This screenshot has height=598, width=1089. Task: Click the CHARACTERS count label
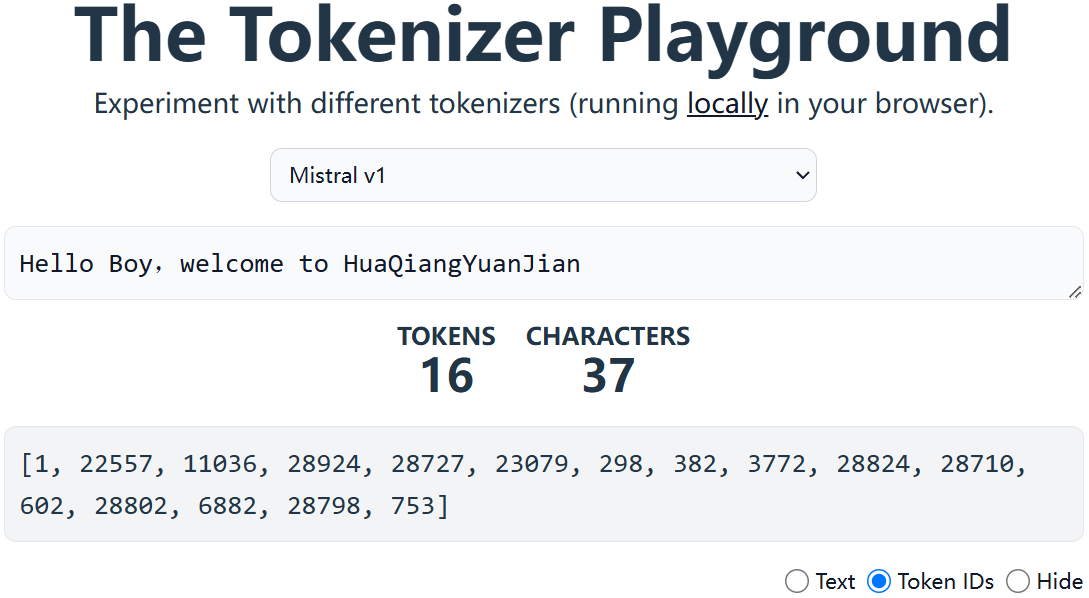pyautogui.click(x=607, y=336)
